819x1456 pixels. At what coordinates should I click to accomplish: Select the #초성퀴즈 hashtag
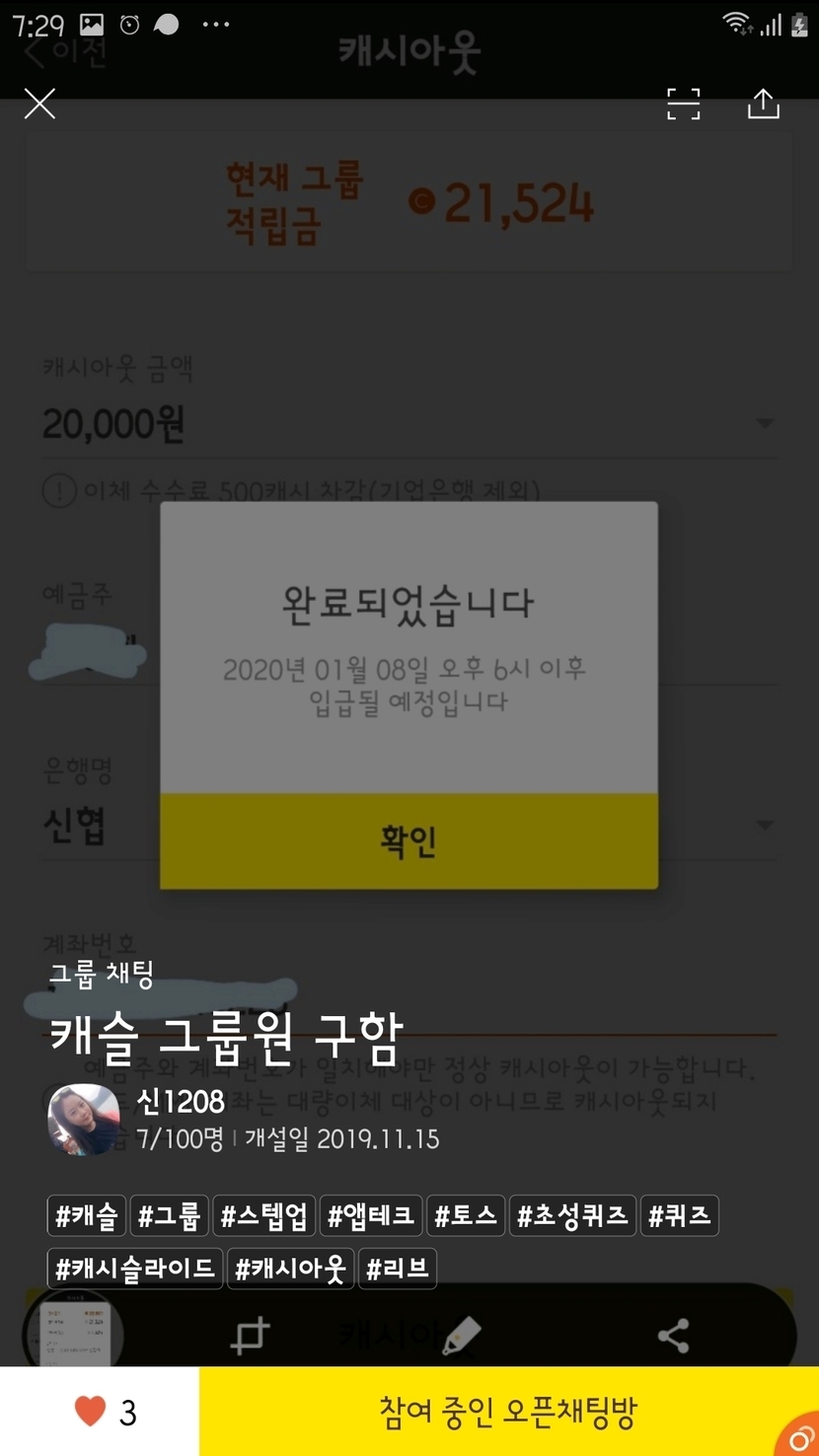572,1216
